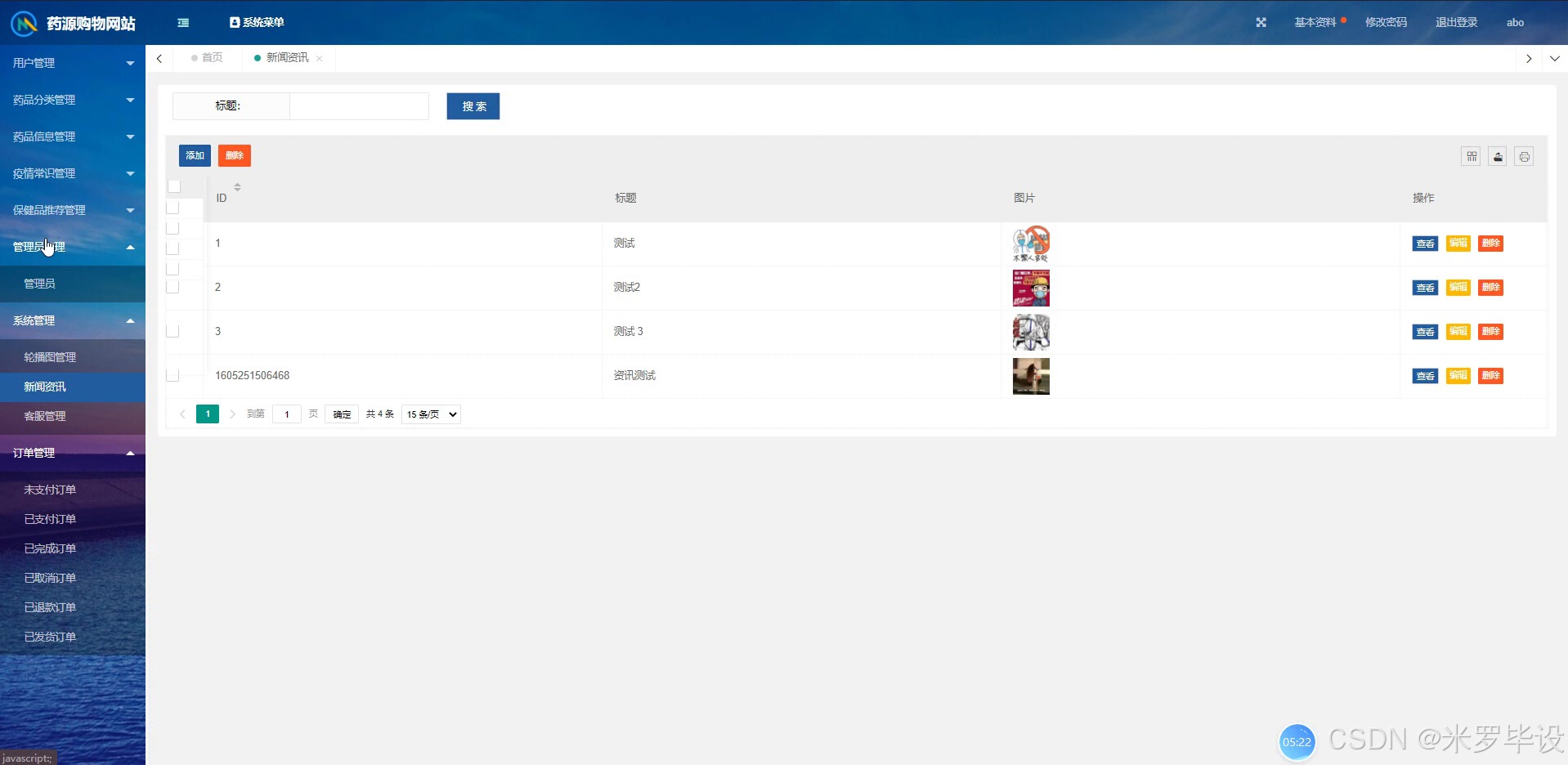Expand 疫情常识管理 sidebar menu
1568x765 pixels.
point(73,173)
